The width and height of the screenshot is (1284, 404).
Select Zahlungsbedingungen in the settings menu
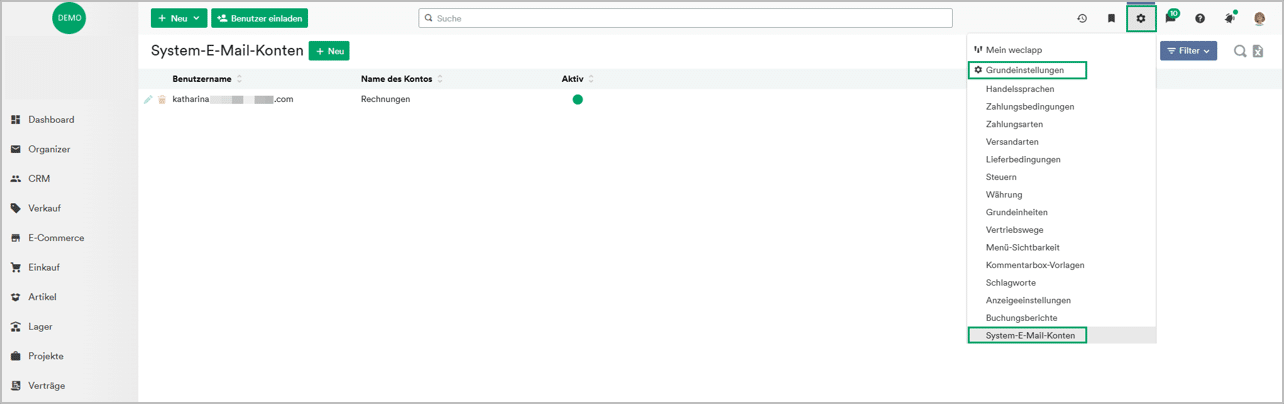pyautogui.click(x=1030, y=107)
